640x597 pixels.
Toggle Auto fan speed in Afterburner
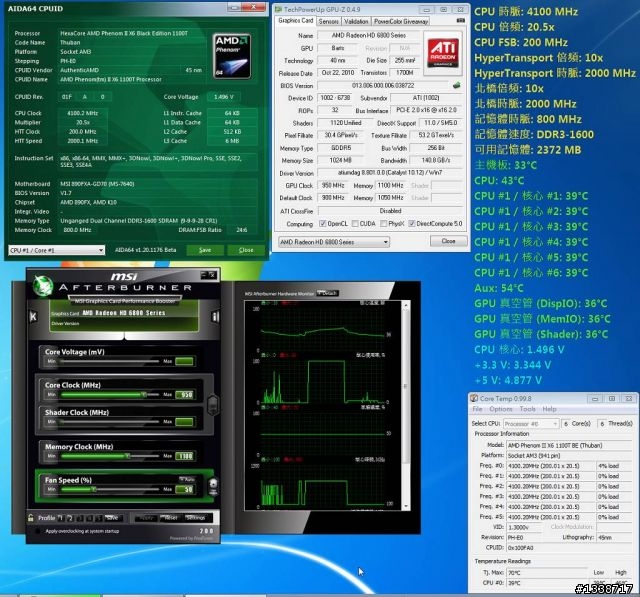click(x=187, y=479)
